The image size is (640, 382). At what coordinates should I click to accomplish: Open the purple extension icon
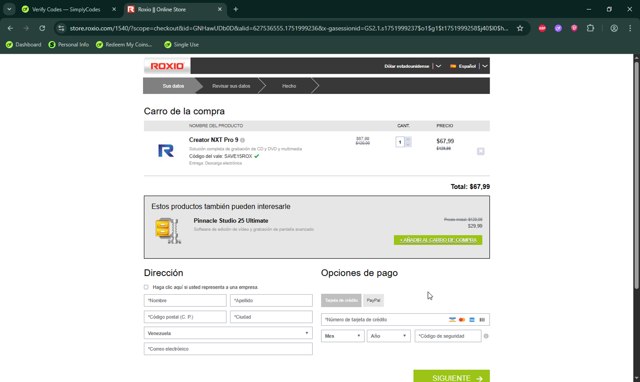tap(558, 28)
